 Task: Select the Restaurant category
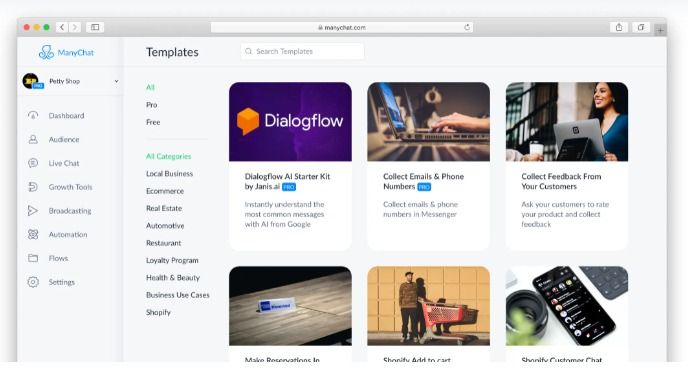point(163,243)
